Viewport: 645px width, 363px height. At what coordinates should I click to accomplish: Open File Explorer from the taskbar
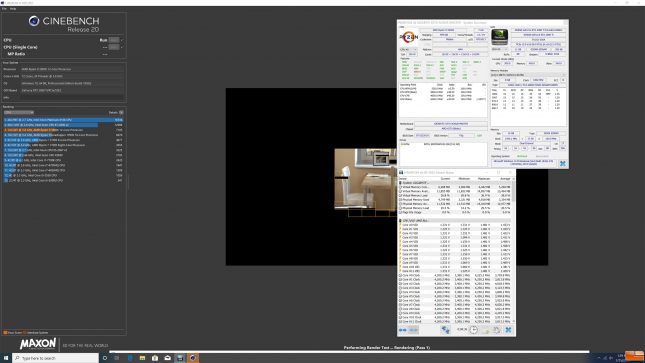[142, 358]
